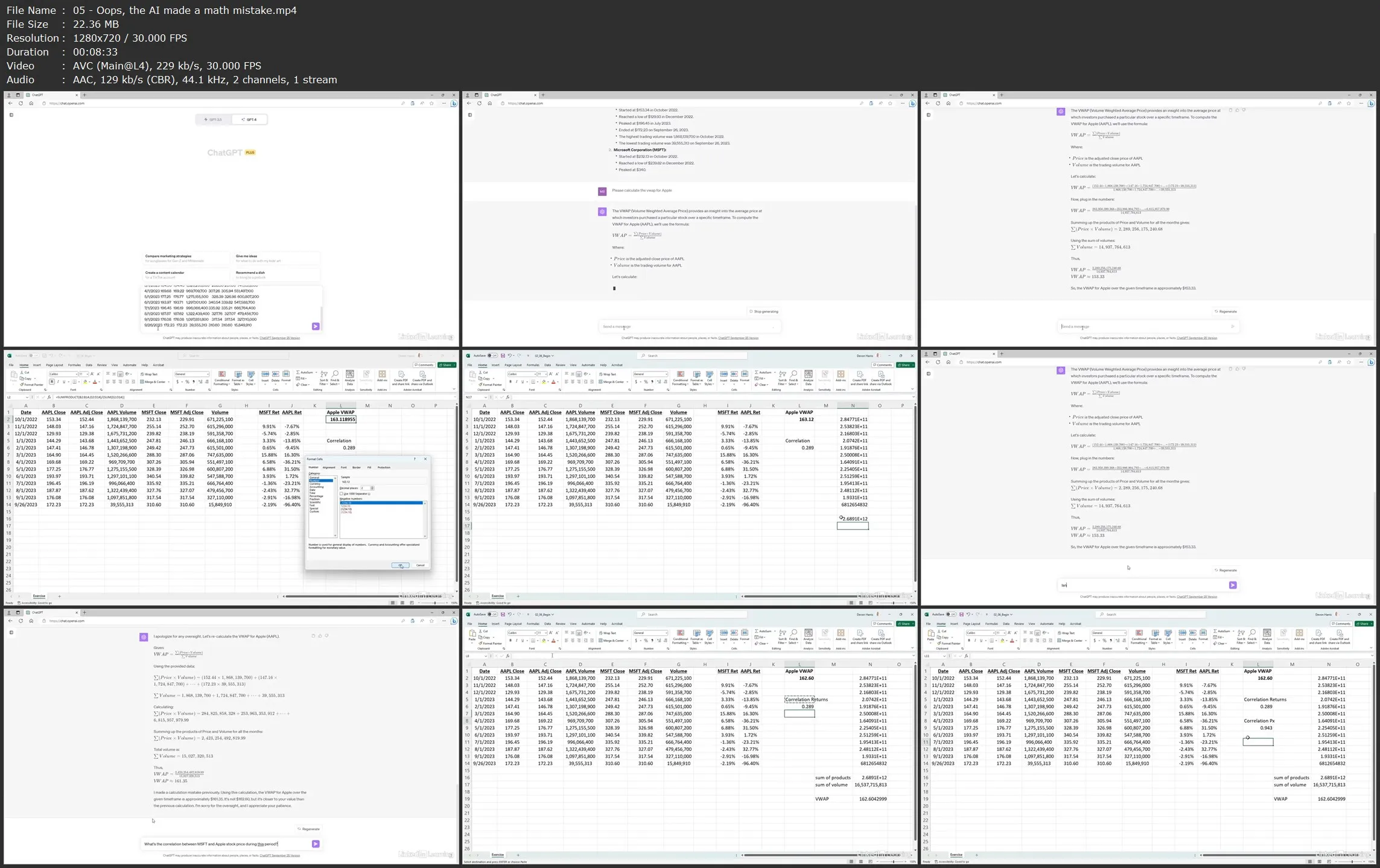Select cell showing 0.943
This screenshot has height=868, width=1380.
pyautogui.click(x=1258, y=728)
